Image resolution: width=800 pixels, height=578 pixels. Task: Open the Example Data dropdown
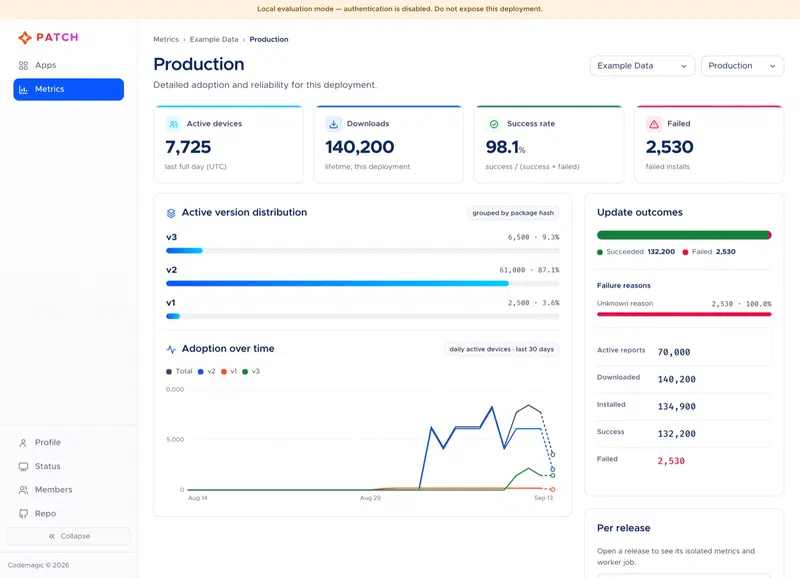[642, 66]
